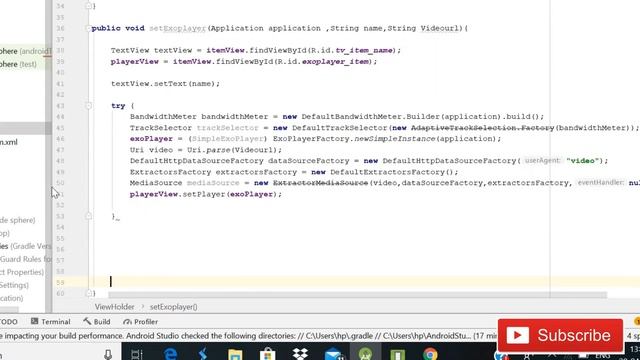Click the exoplayer_item identifier on line 39
Screen dimensions: 640x360
[x=336, y=62]
